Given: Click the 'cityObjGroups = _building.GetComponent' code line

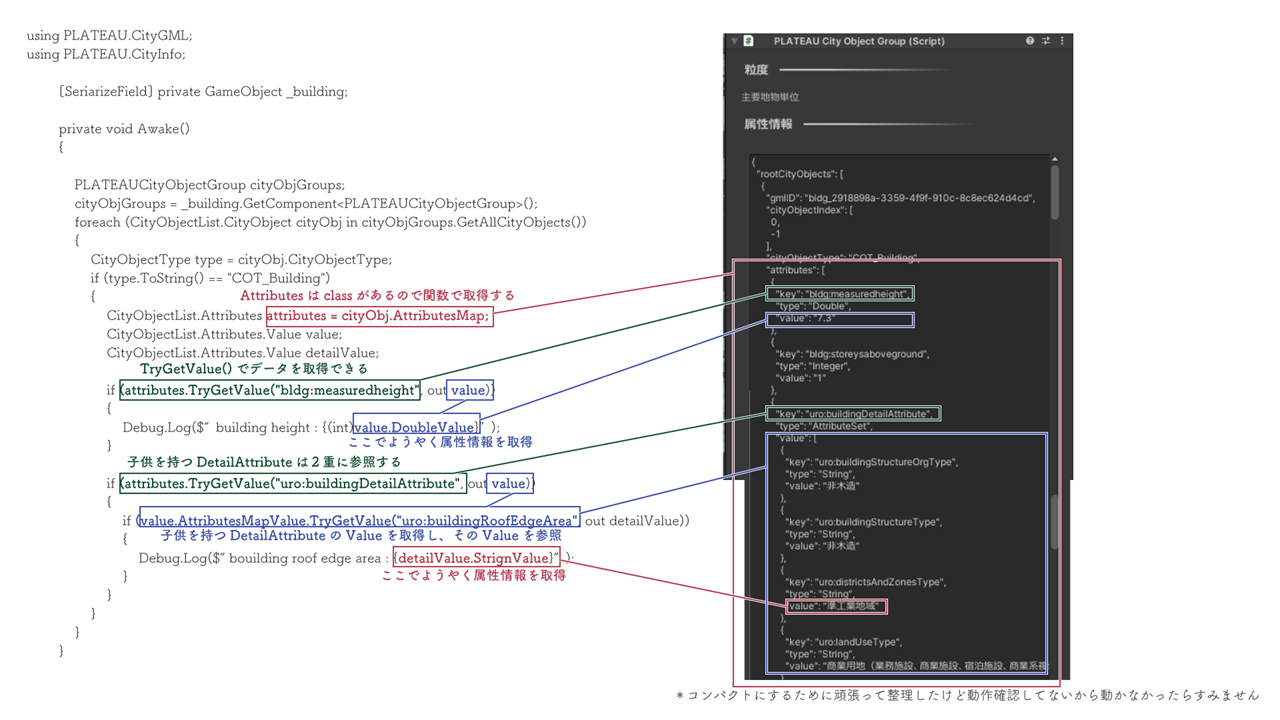Looking at the screenshot, I should click(x=306, y=203).
